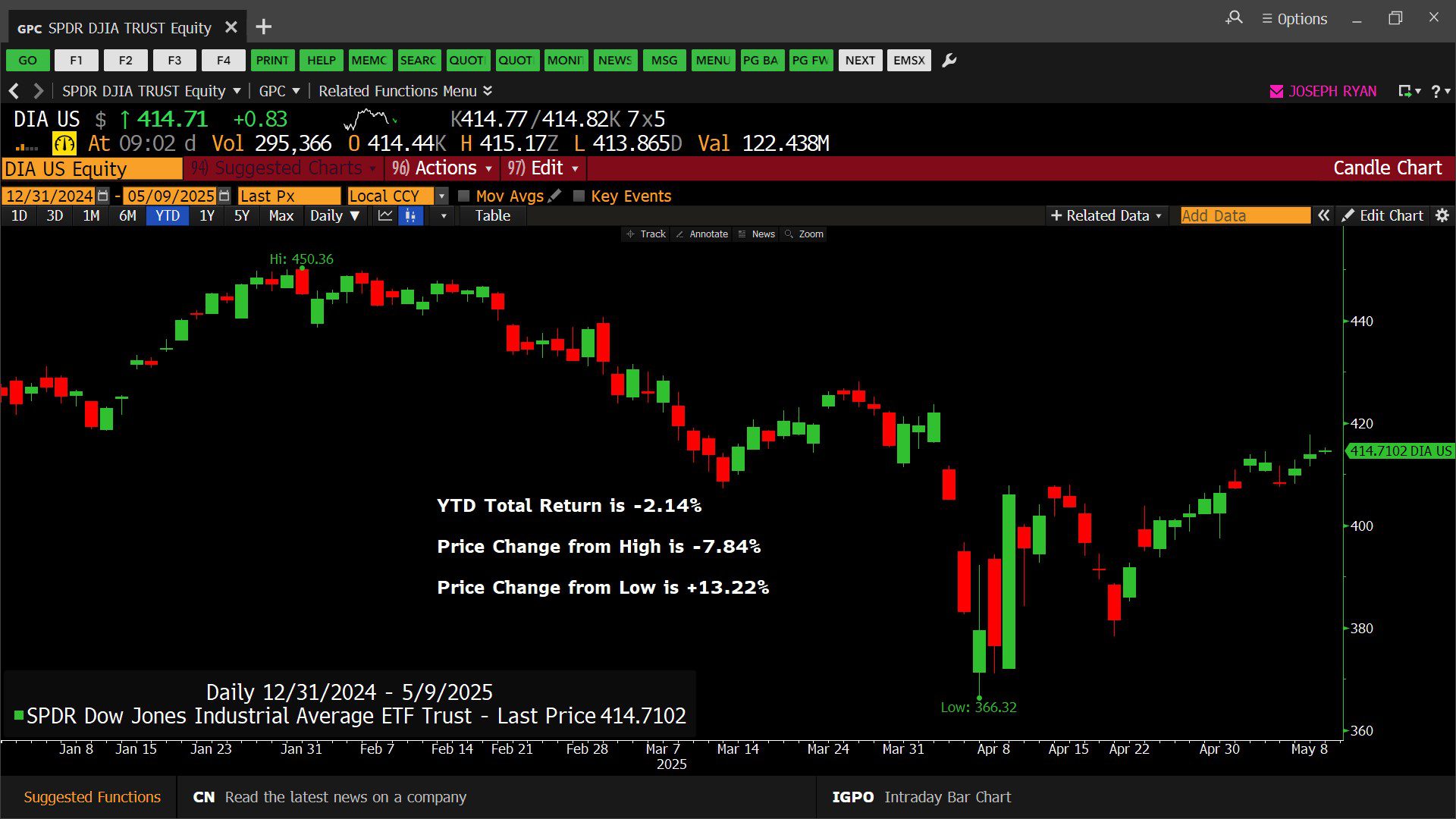Click the Add Data input field
1456x819 pixels.
[x=1244, y=216]
